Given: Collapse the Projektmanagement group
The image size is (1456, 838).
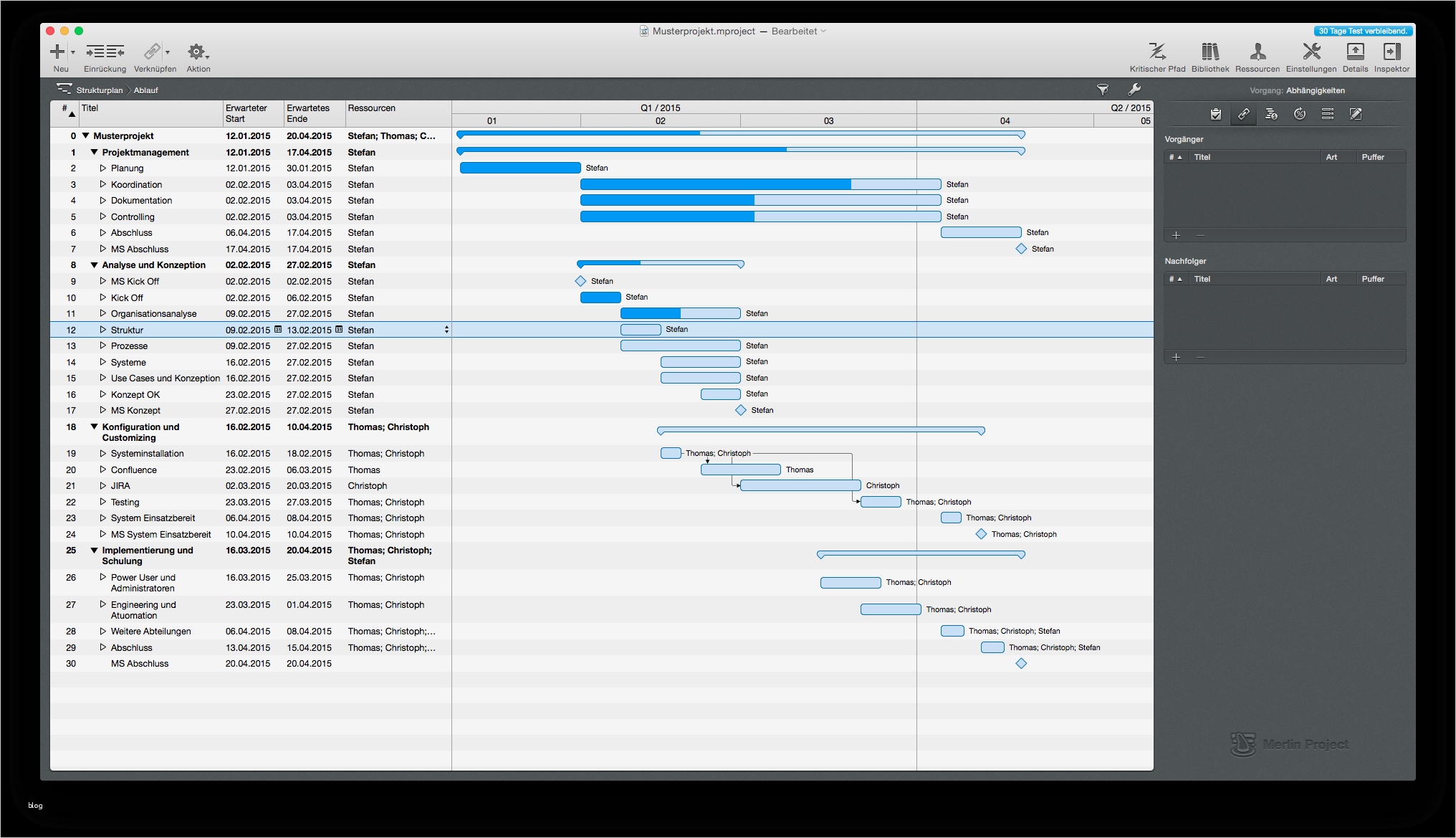Looking at the screenshot, I should 94,152.
